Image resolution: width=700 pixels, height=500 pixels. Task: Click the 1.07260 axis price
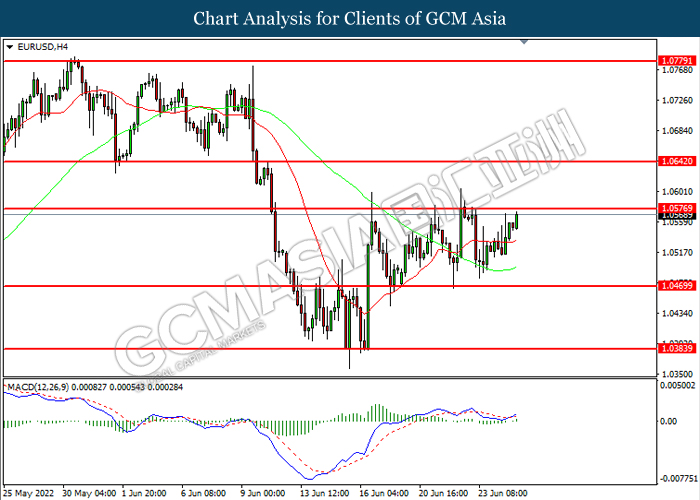[x=678, y=100]
